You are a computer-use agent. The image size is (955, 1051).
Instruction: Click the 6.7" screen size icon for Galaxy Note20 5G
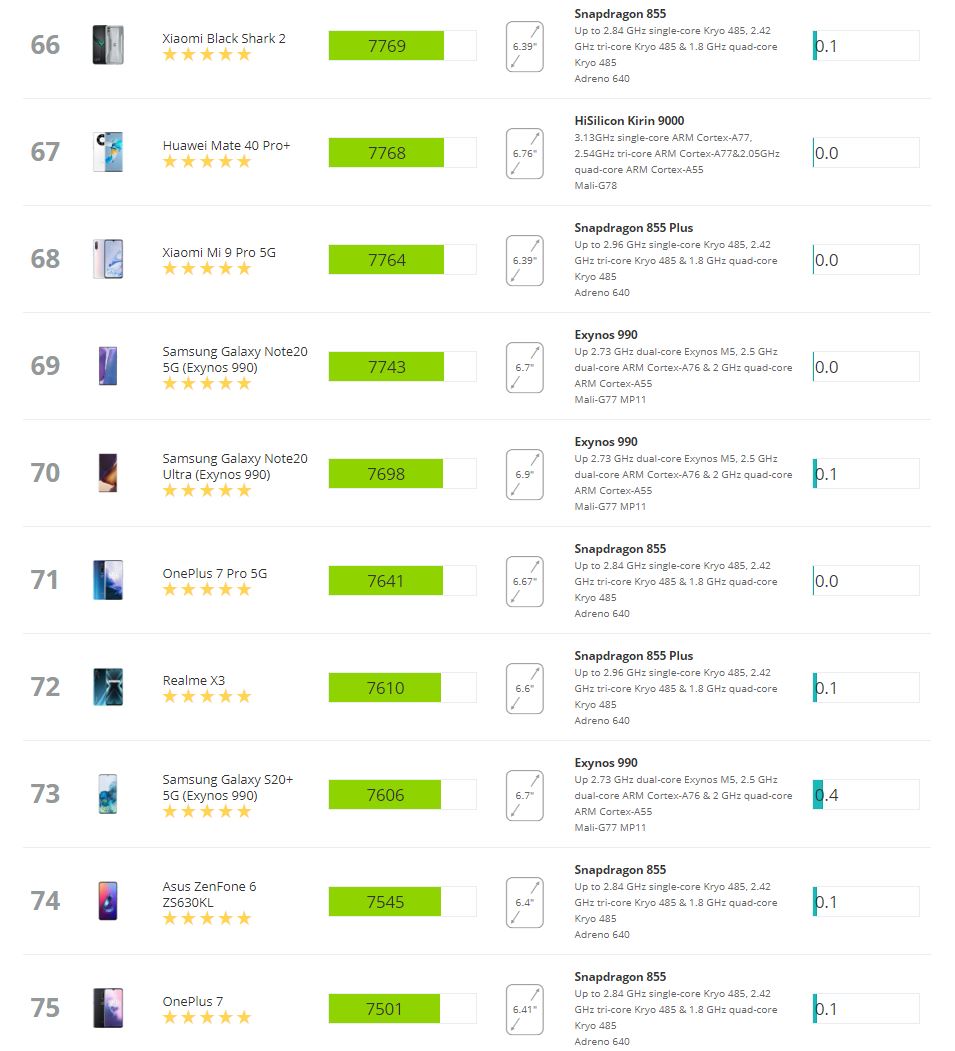pos(525,367)
